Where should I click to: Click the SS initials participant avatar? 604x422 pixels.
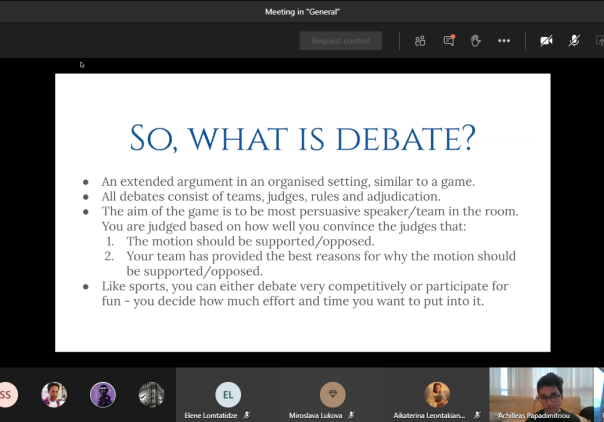coord(8,395)
